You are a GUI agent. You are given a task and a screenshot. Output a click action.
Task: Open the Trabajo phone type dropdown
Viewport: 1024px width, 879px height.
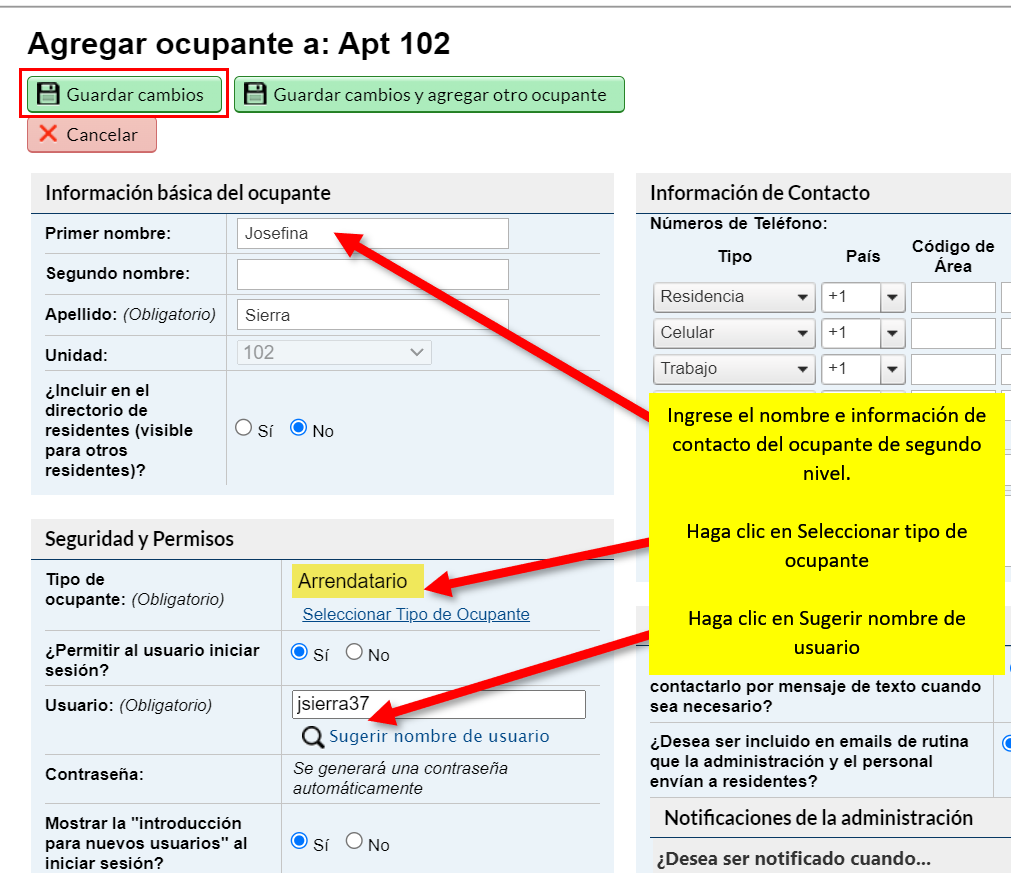734,369
